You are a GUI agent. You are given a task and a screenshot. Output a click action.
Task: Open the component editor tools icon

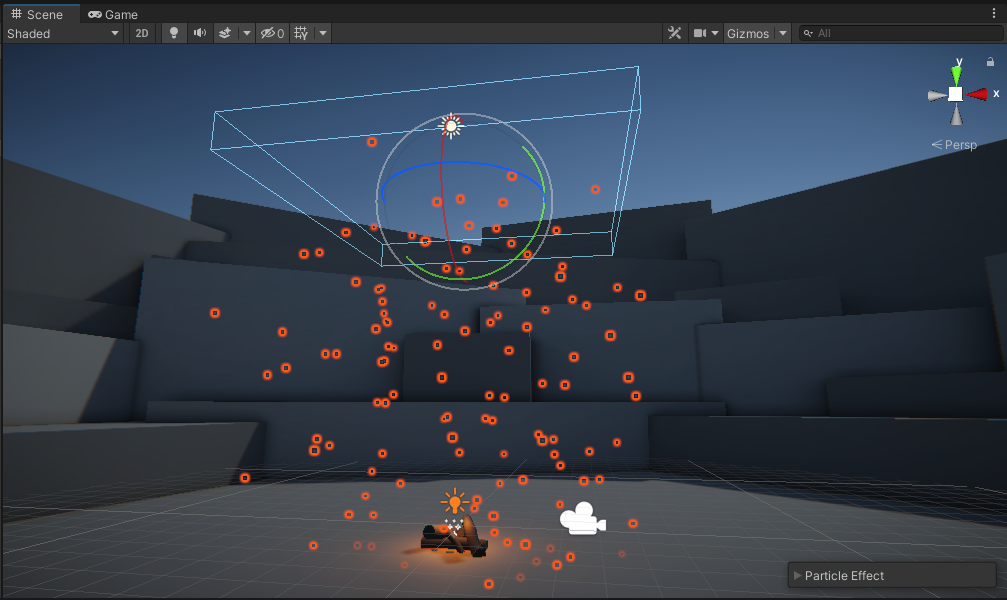674,33
